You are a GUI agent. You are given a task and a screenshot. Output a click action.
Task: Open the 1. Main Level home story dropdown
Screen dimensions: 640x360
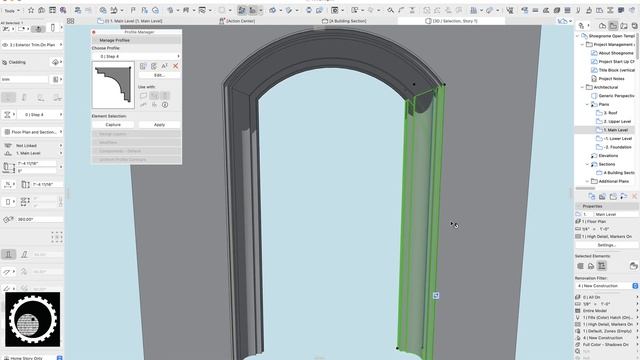(x=33, y=153)
